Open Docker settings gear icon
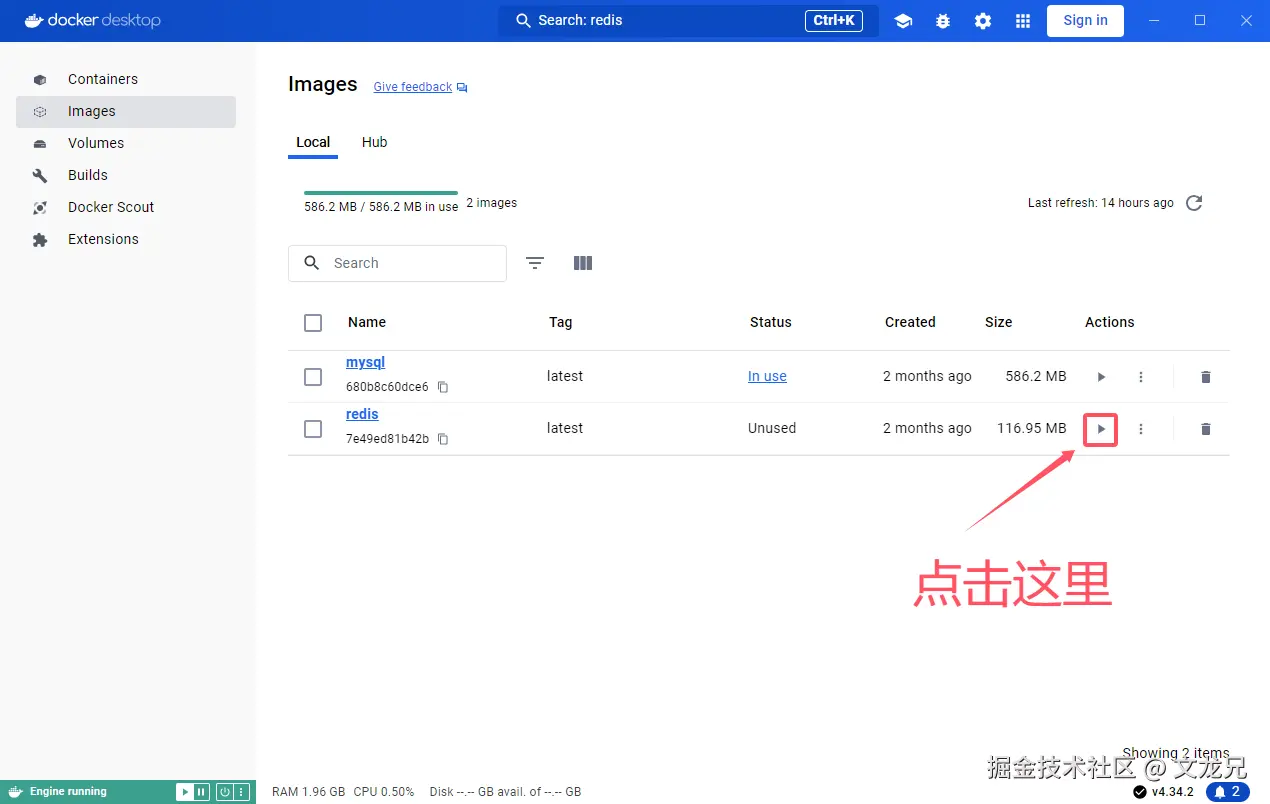The image size is (1270, 804). click(x=983, y=21)
